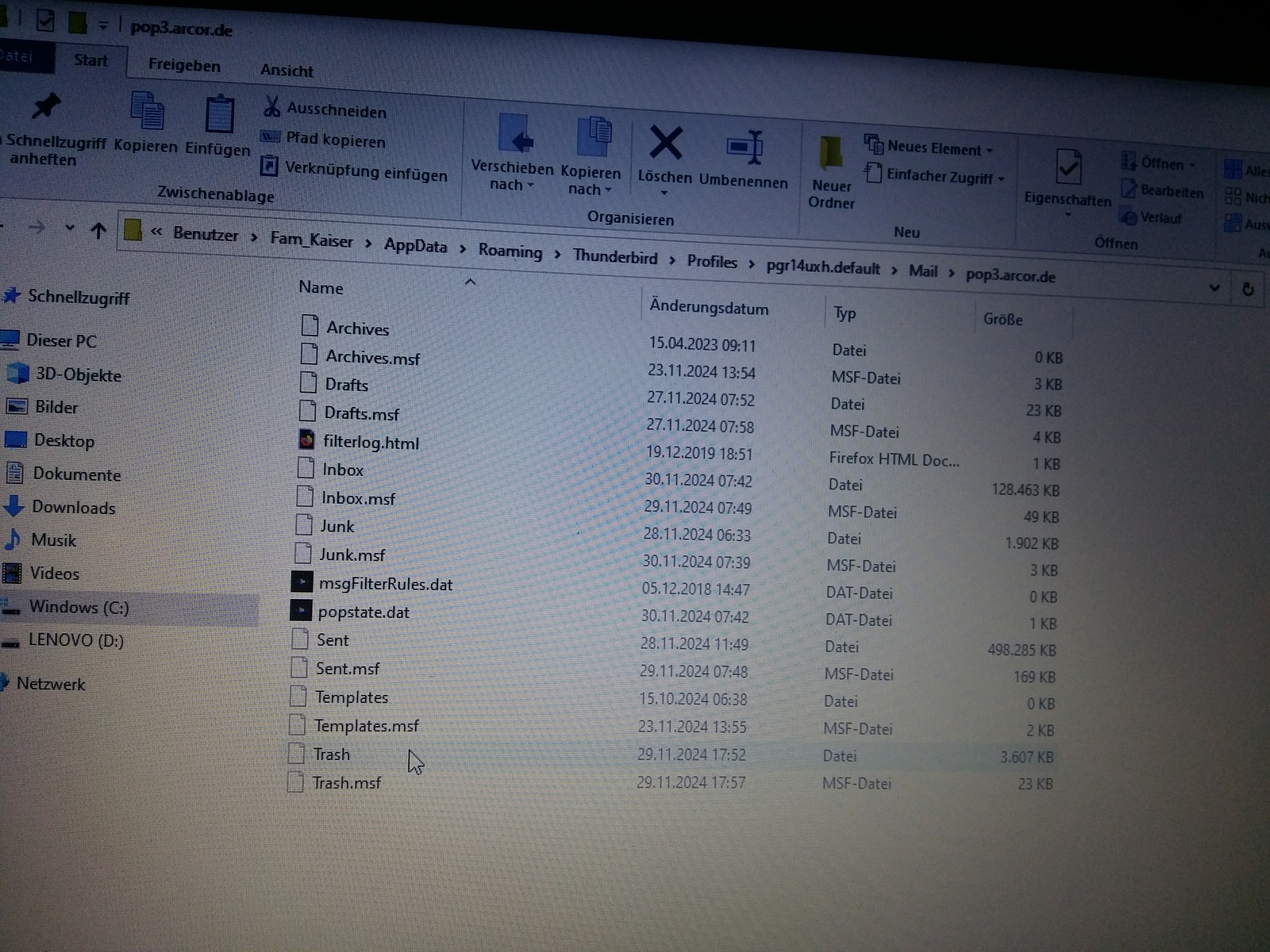Open recent locations dropdown arrow
This screenshot has width=1270, height=952.
coord(70,228)
